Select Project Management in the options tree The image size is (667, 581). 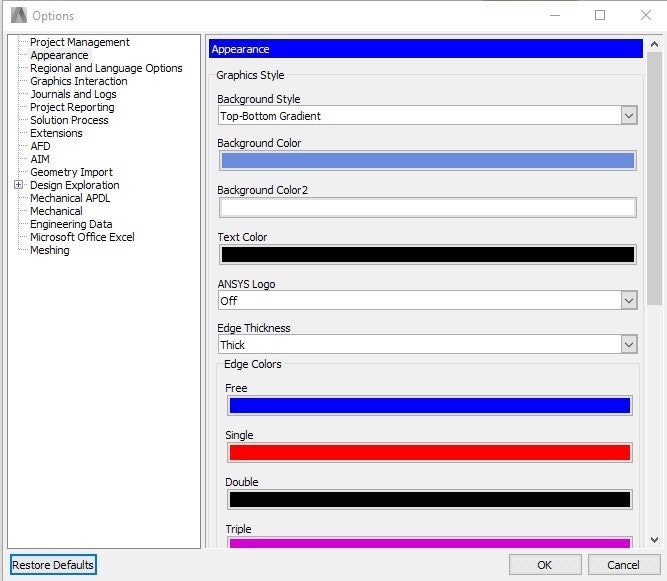[80, 42]
